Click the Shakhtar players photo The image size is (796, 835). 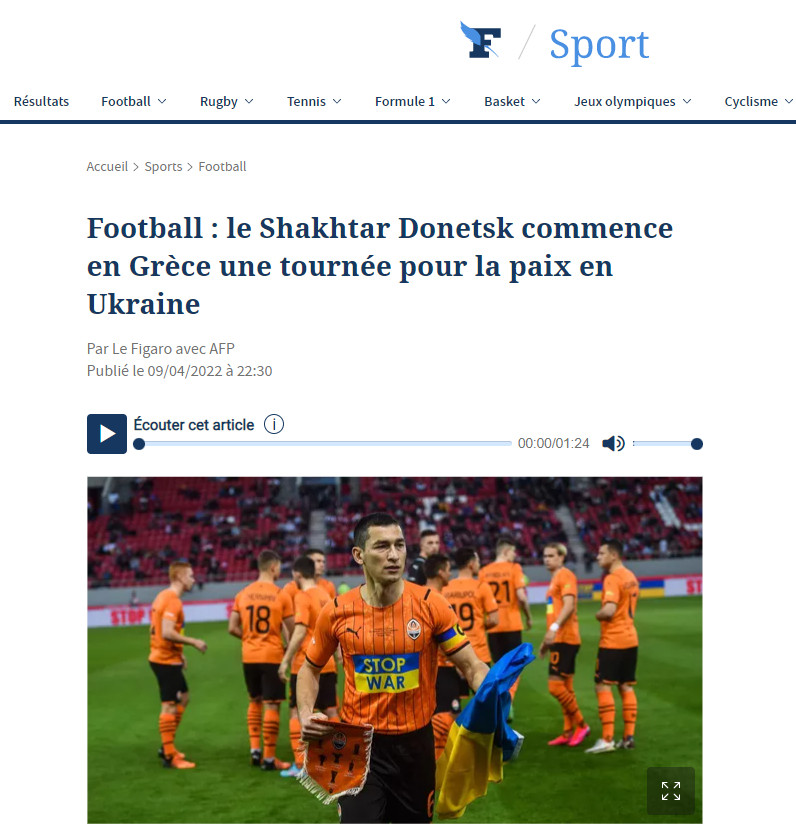395,650
